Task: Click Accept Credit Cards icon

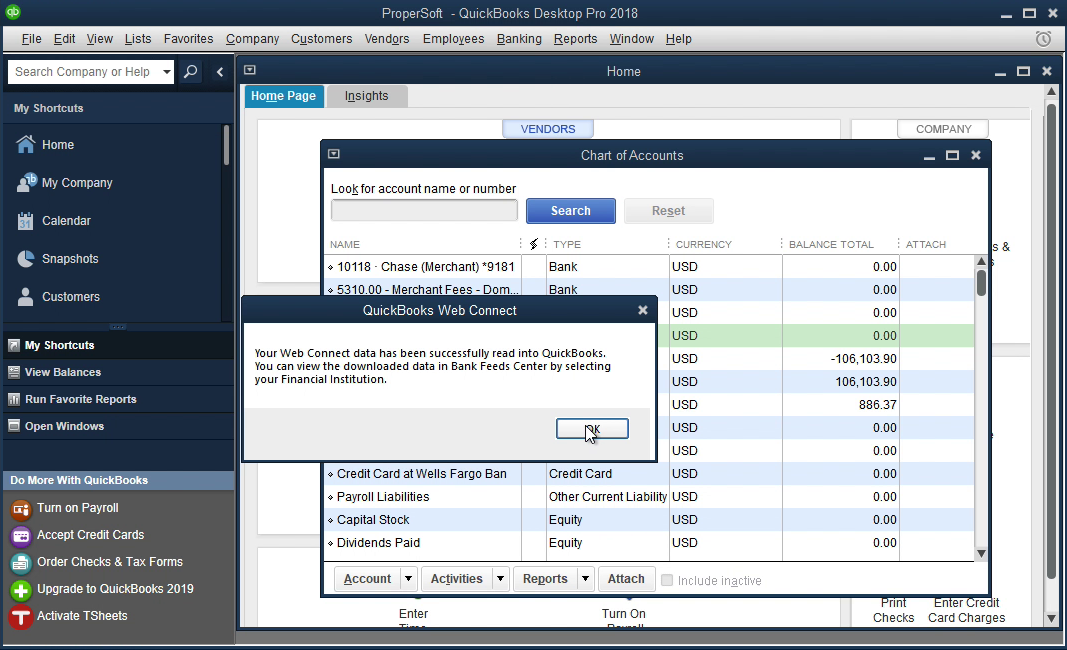Action: pos(20,536)
